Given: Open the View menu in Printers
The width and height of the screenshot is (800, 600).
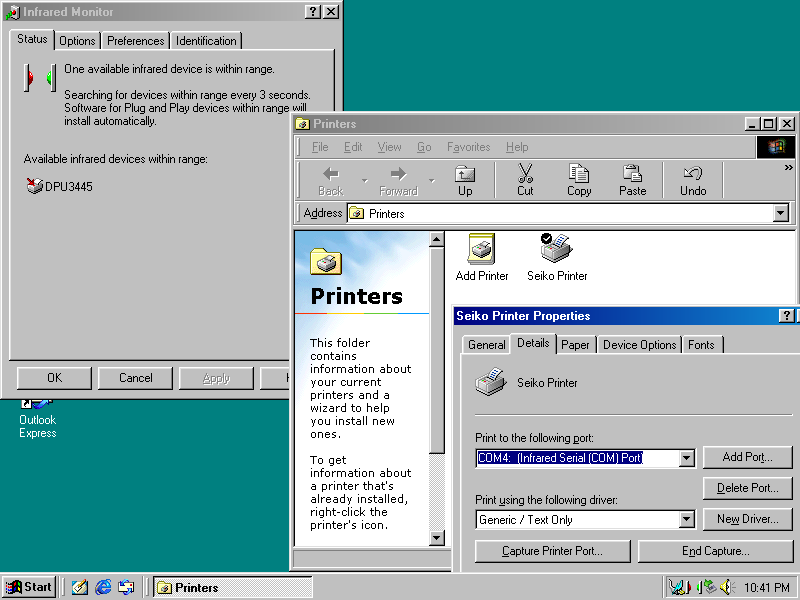Looking at the screenshot, I should tap(389, 147).
